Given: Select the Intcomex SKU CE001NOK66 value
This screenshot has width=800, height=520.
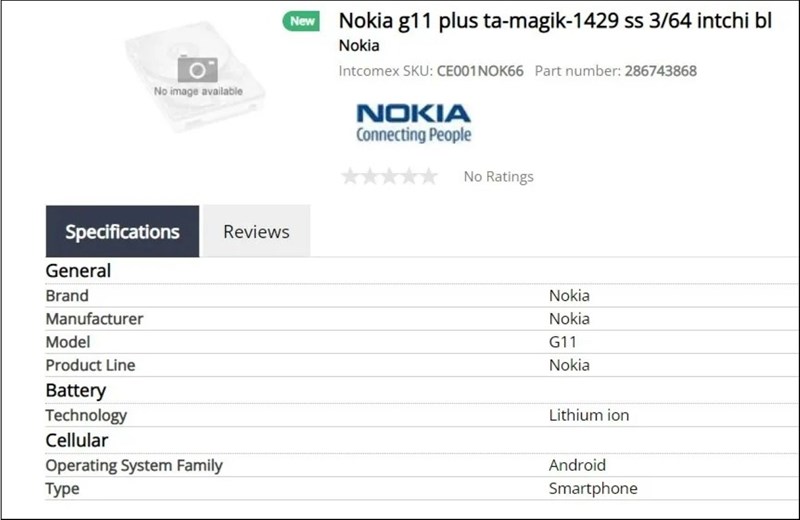Looking at the screenshot, I should click(480, 71).
